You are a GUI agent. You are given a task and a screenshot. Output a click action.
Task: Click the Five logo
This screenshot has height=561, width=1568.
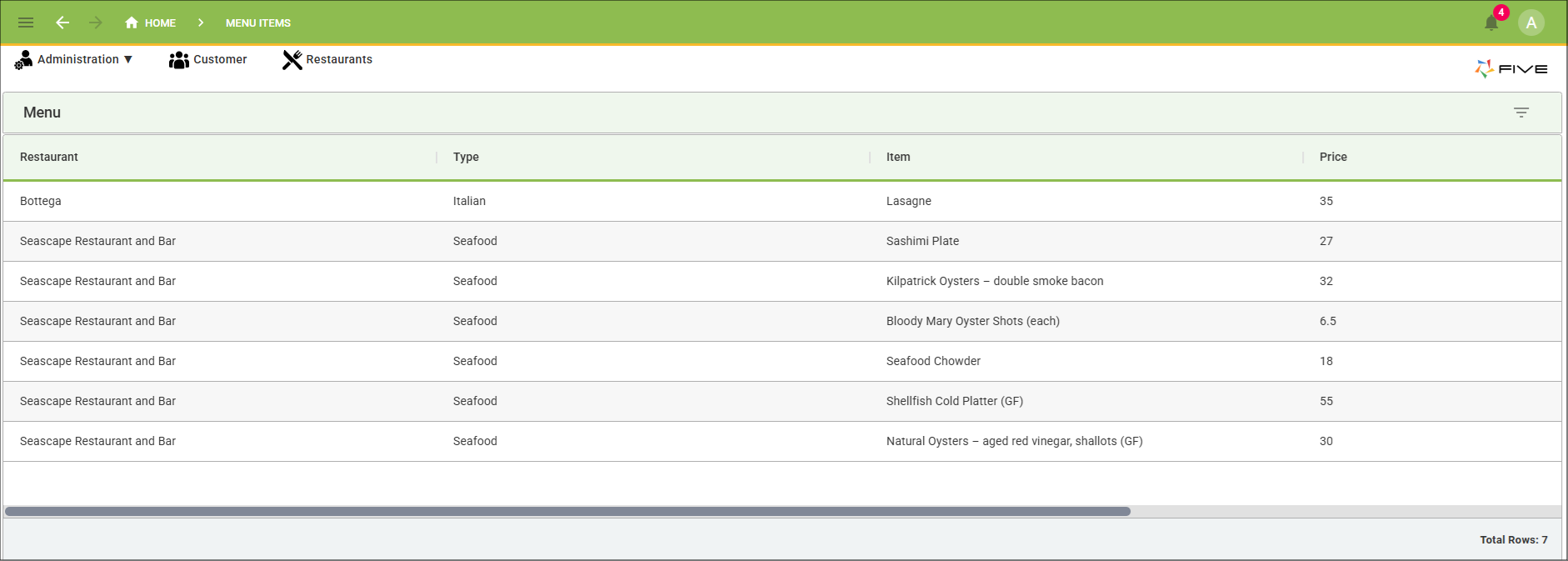pyautogui.click(x=1511, y=68)
